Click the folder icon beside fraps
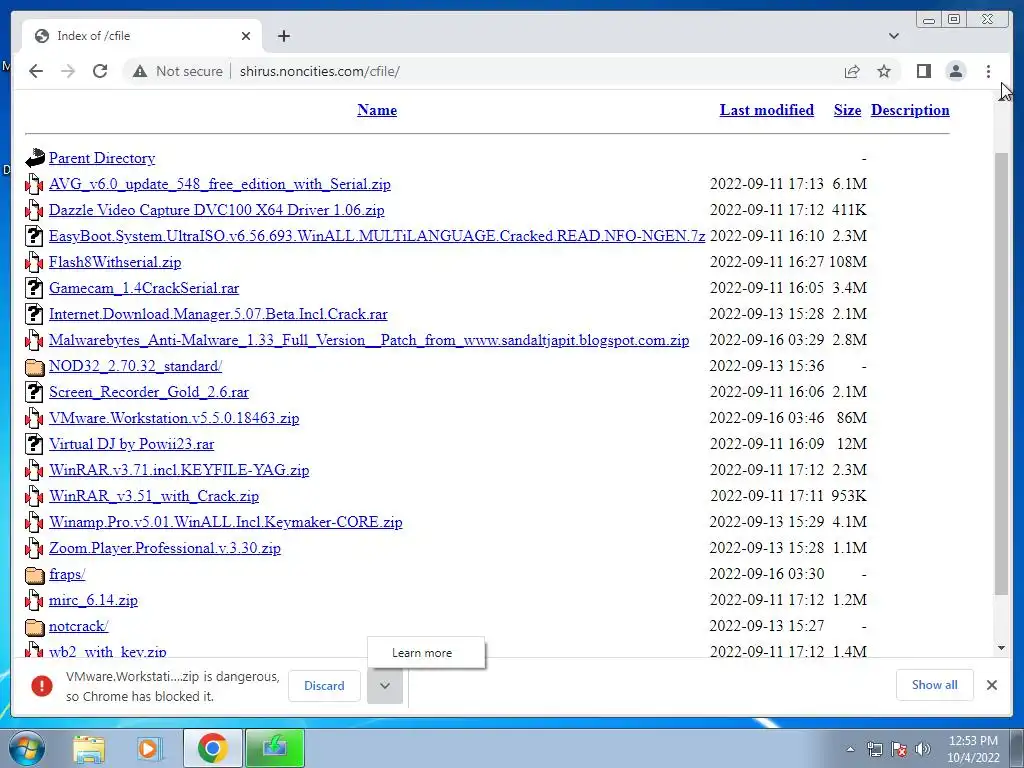 [x=34, y=575]
